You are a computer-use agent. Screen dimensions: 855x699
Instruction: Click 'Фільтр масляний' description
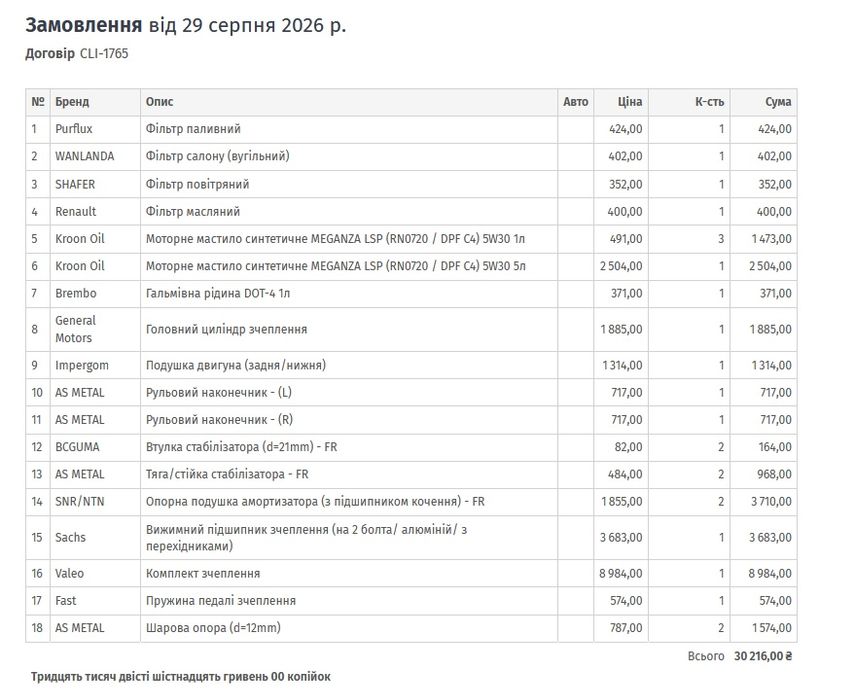pos(192,212)
